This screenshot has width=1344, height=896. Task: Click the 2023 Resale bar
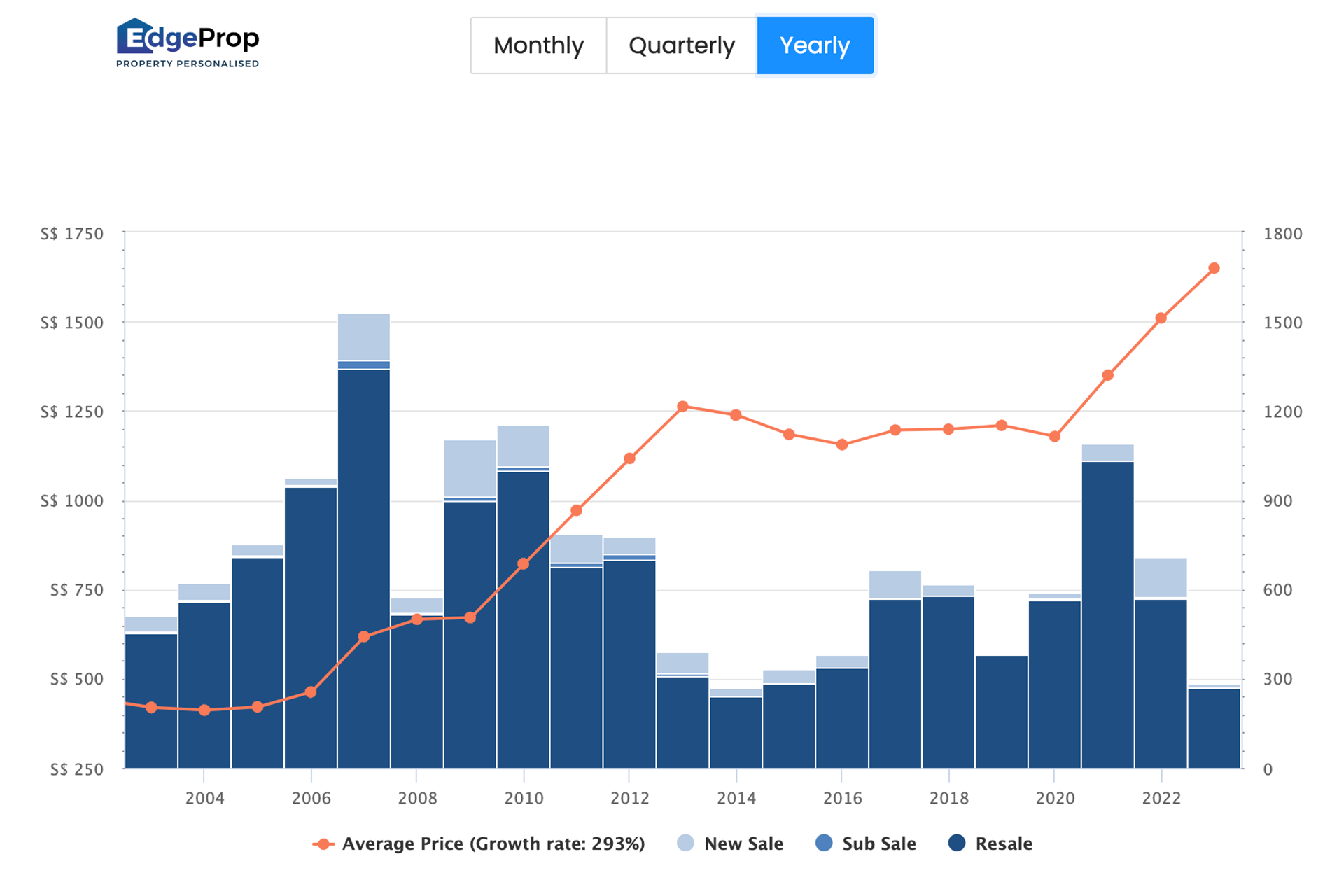[1214, 728]
